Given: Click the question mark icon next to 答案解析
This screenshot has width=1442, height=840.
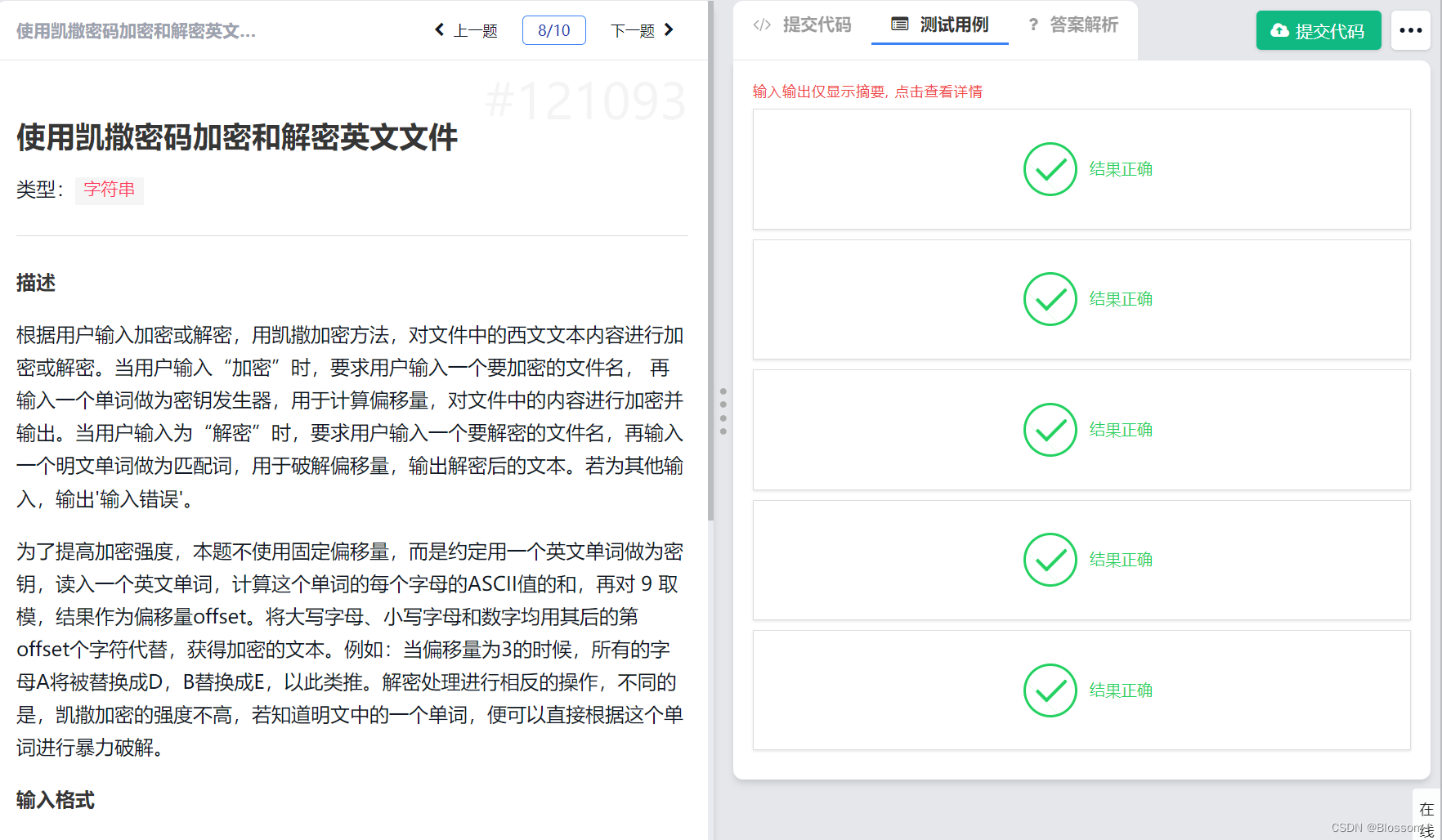Looking at the screenshot, I should (x=1033, y=25).
